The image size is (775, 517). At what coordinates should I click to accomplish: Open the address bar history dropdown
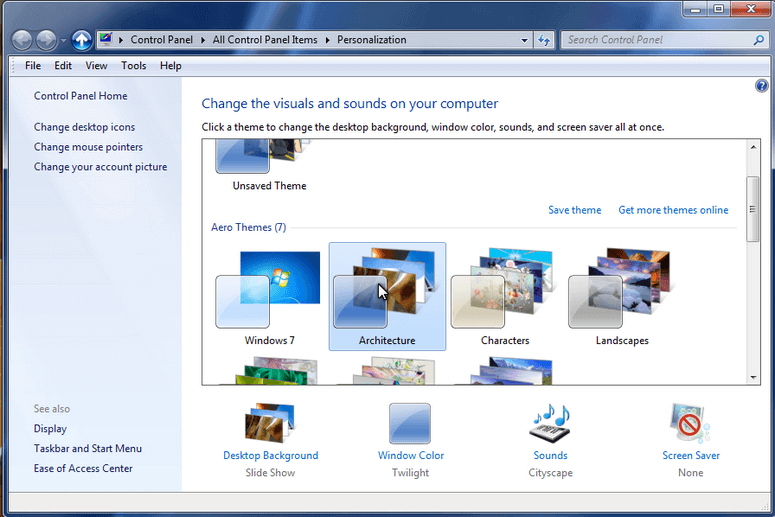[524, 41]
